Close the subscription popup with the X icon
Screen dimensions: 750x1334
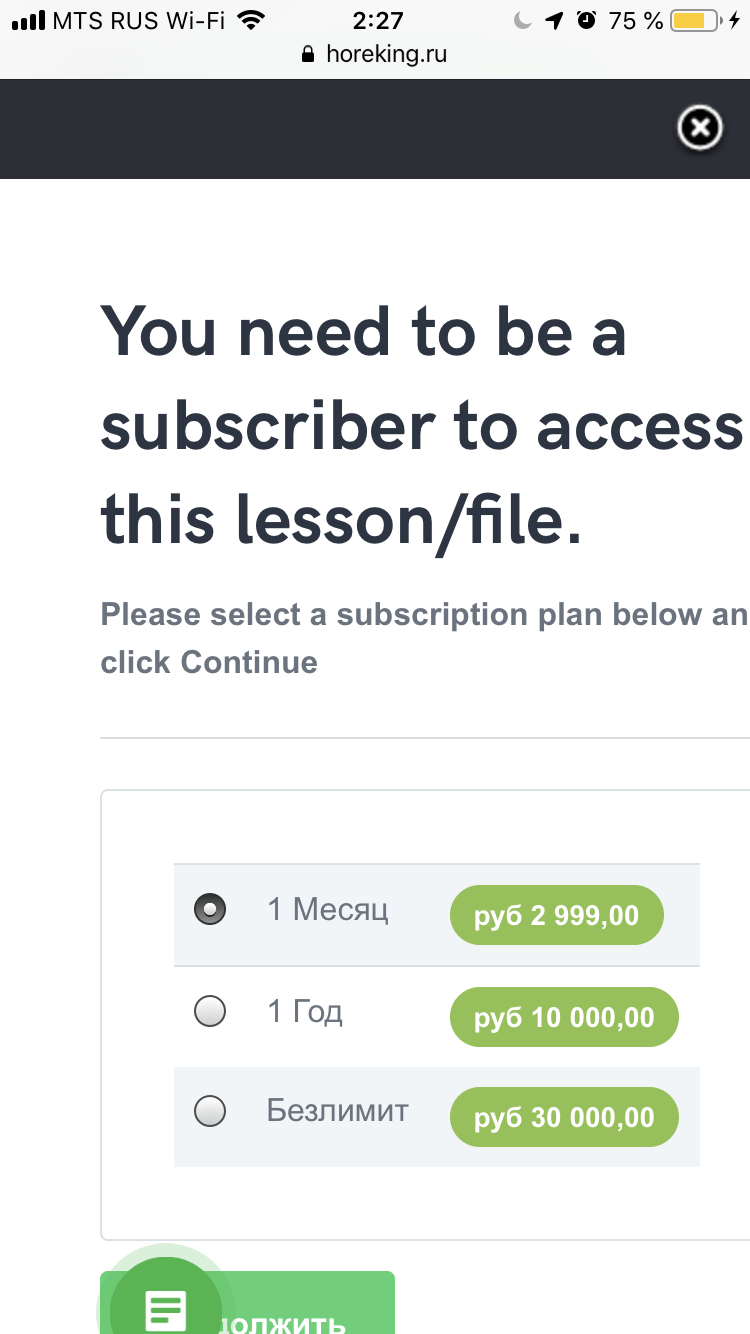[x=700, y=129]
